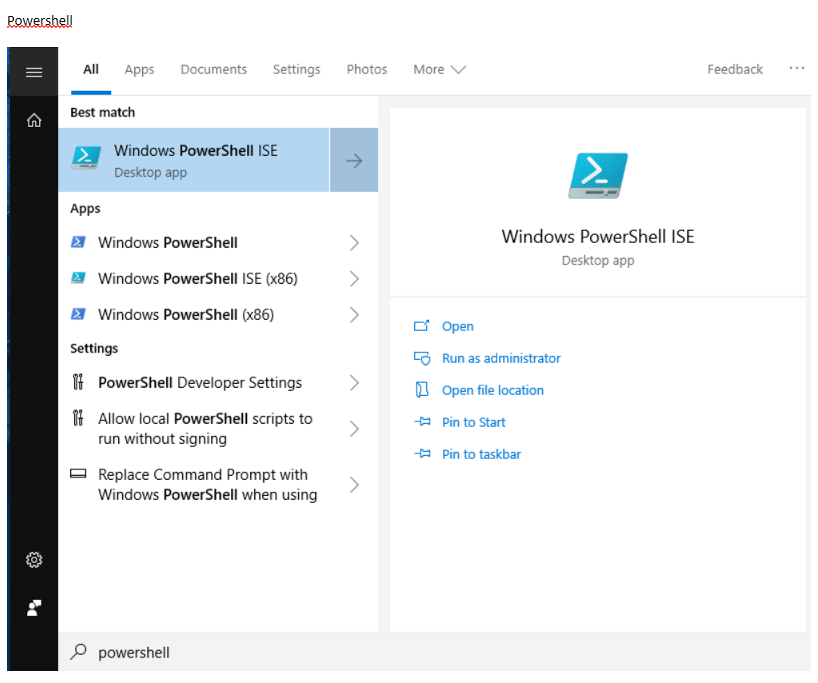This screenshot has width=818, height=683.
Task: Expand the chevron for Windows PowerShell (x86)
Action: tap(354, 315)
